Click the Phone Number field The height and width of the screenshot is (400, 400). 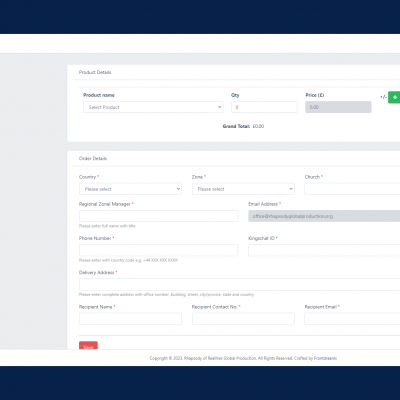[x=159, y=250]
